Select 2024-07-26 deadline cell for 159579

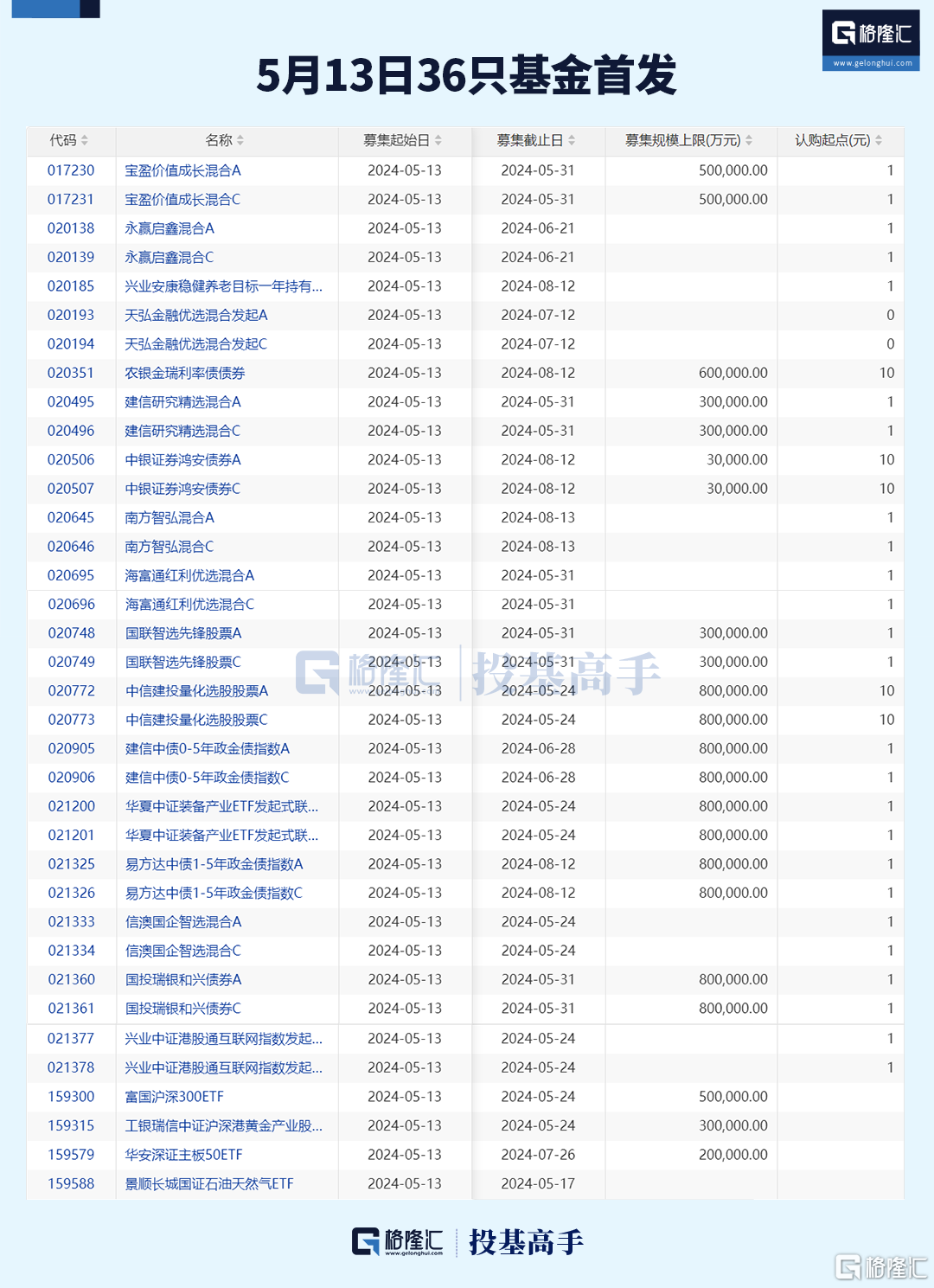coord(538,1155)
